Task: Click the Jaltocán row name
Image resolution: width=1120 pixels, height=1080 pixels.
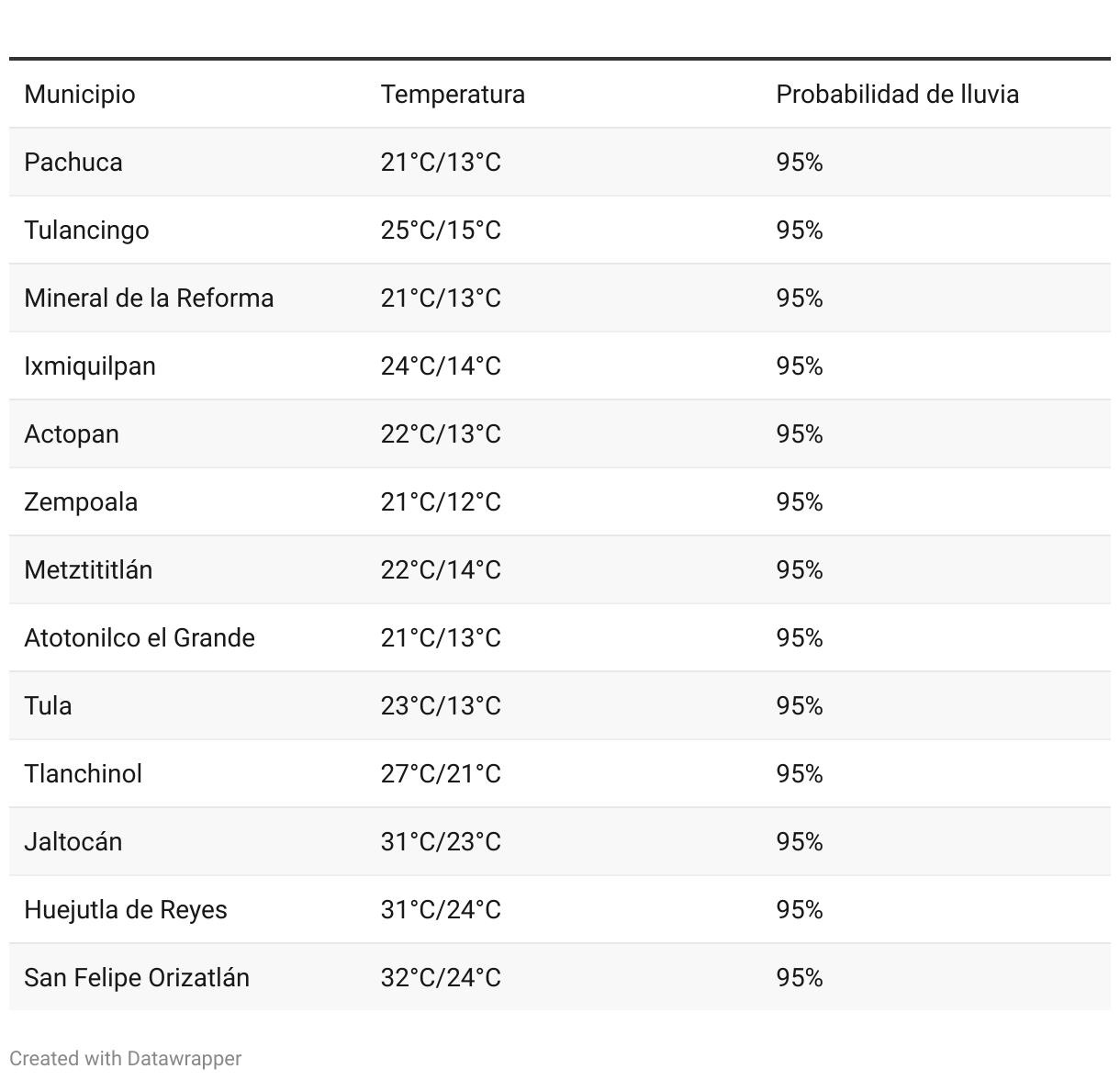Action: [x=73, y=842]
